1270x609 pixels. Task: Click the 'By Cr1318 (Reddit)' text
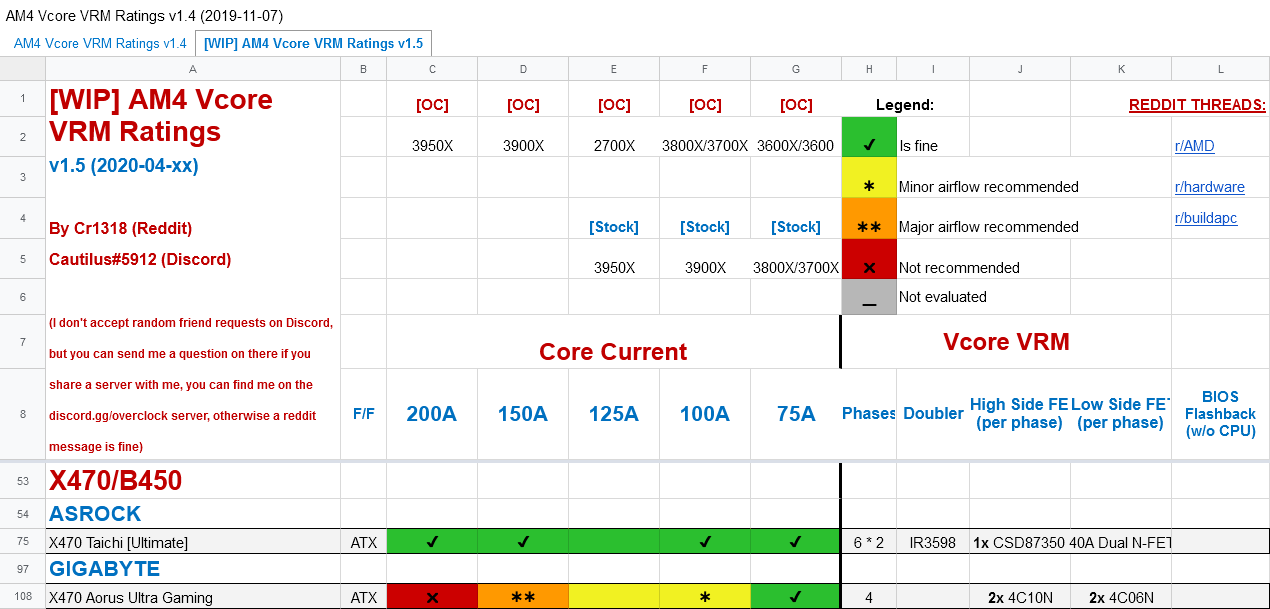coord(120,228)
